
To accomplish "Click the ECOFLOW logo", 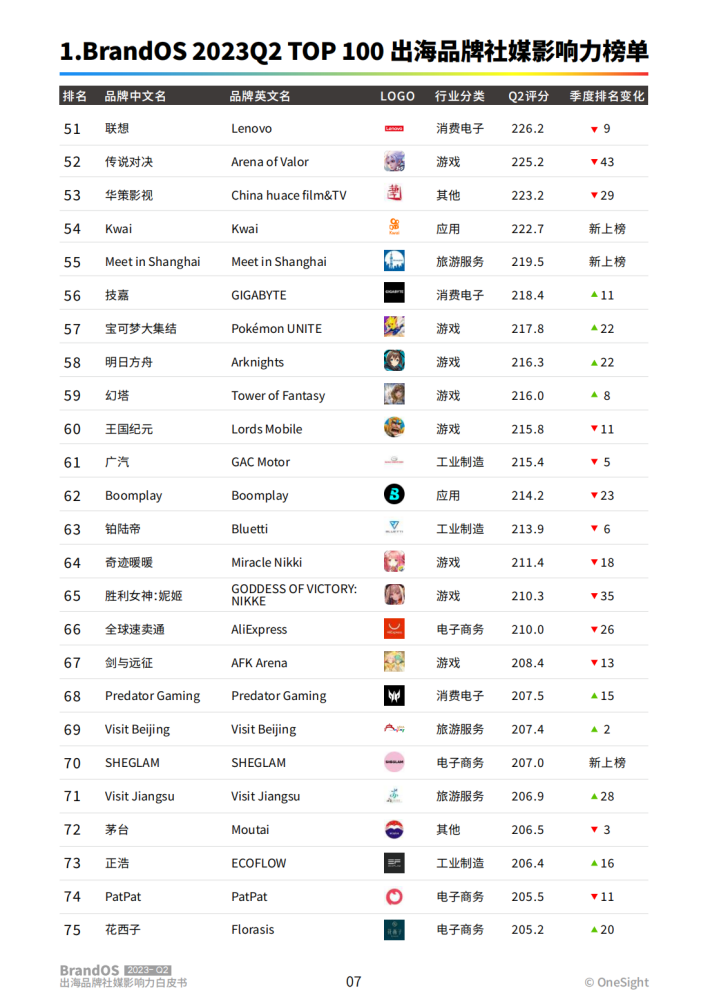I will pos(394,862).
